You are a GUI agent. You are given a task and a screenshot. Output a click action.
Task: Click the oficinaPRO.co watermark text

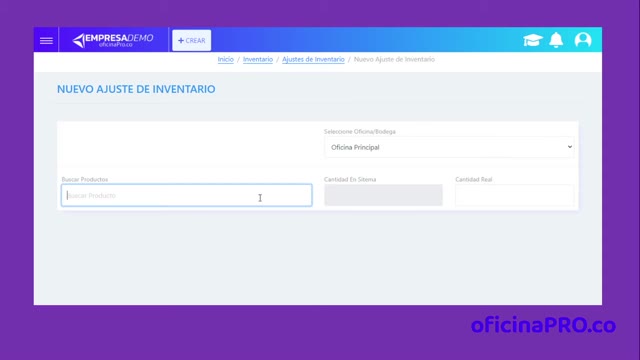coord(543,325)
